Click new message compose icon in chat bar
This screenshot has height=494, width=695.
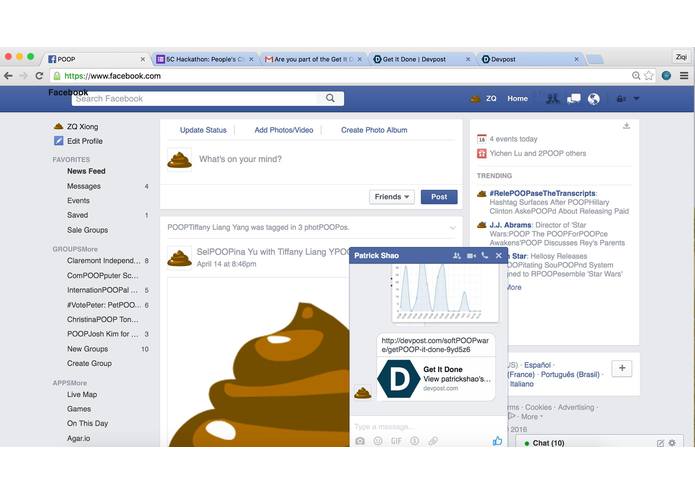pos(660,443)
